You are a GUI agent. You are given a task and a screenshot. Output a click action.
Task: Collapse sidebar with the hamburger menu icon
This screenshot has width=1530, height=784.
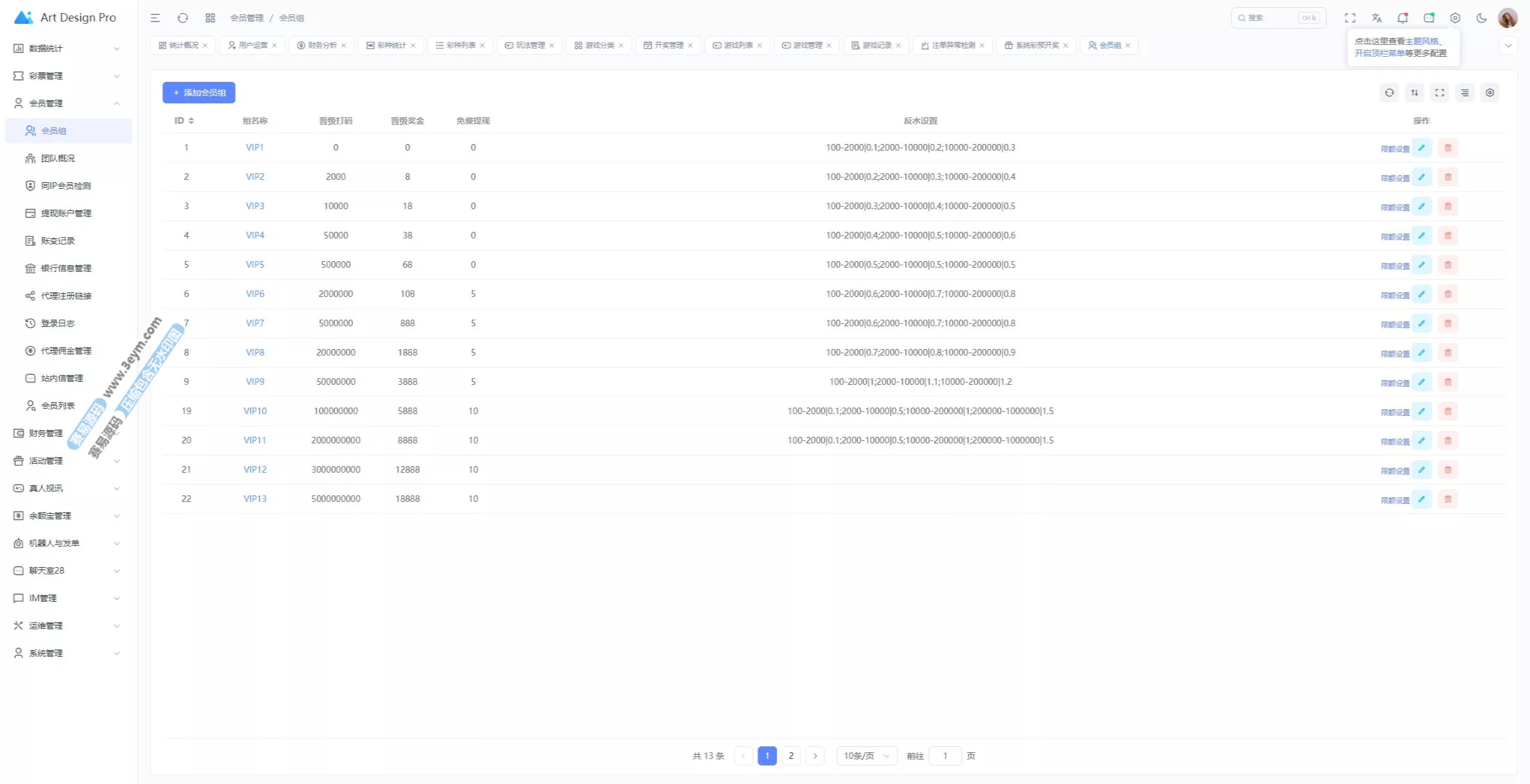click(x=155, y=18)
